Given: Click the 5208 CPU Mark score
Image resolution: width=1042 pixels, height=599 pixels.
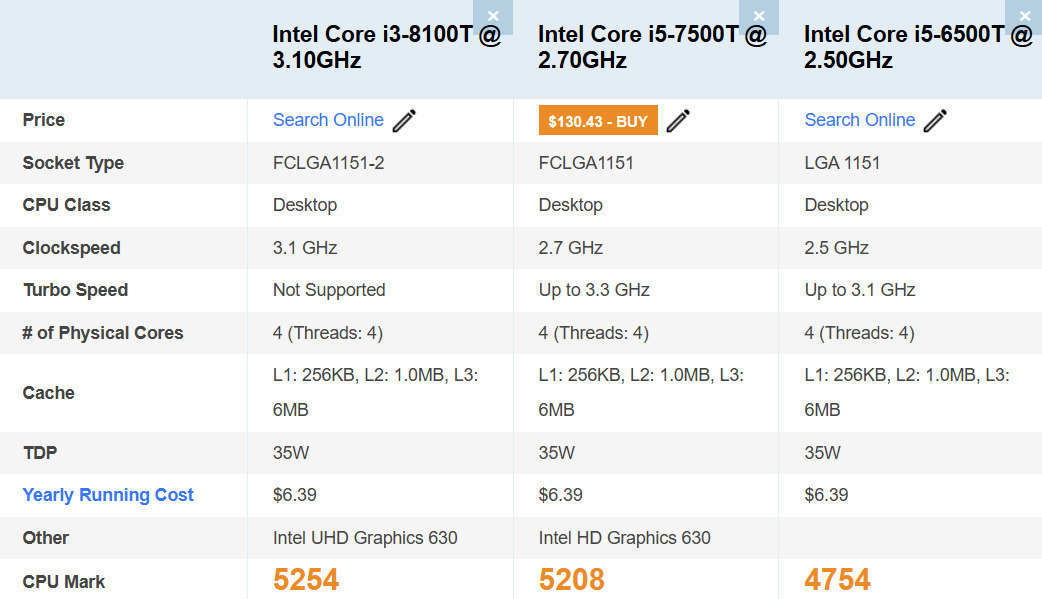Looking at the screenshot, I should [572, 579].
